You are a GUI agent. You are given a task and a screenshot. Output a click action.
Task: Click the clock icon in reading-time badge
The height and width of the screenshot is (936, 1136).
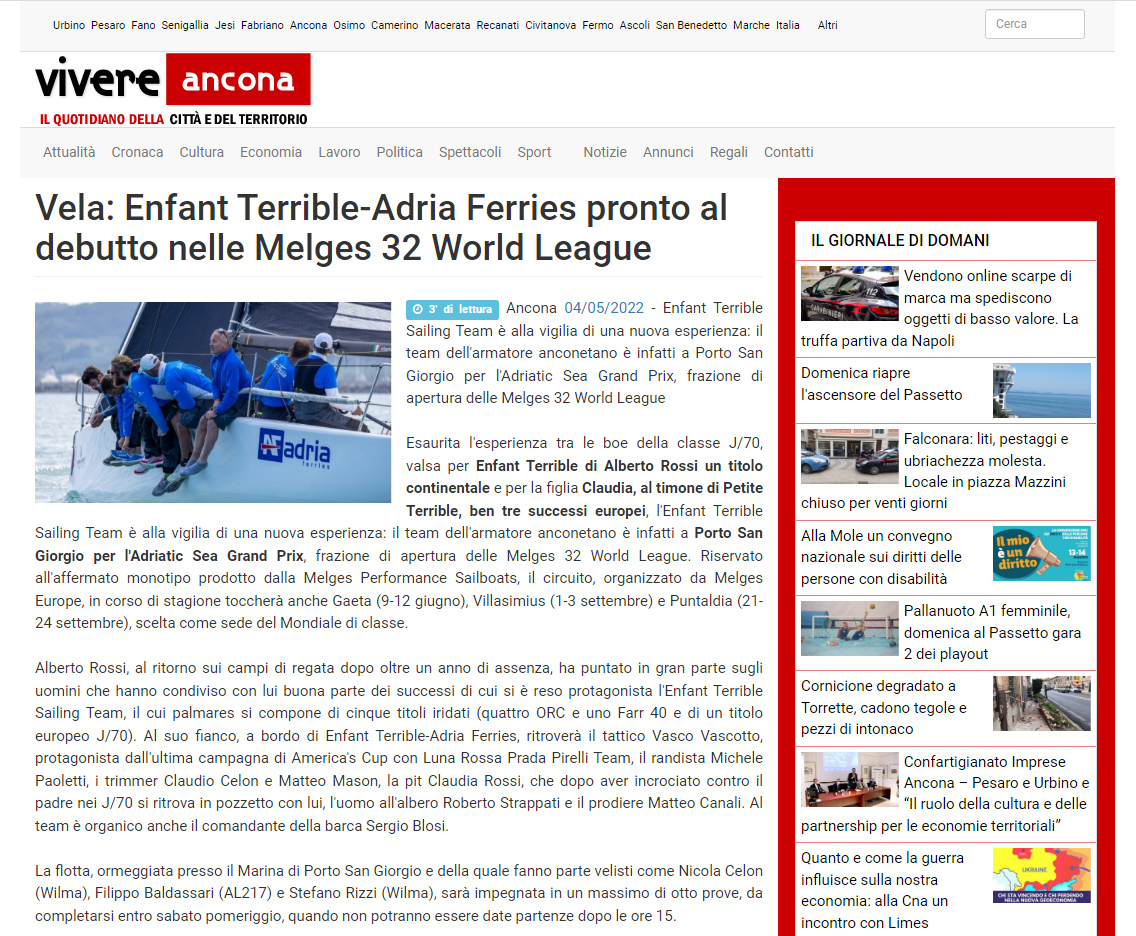[x=418, y=309]
